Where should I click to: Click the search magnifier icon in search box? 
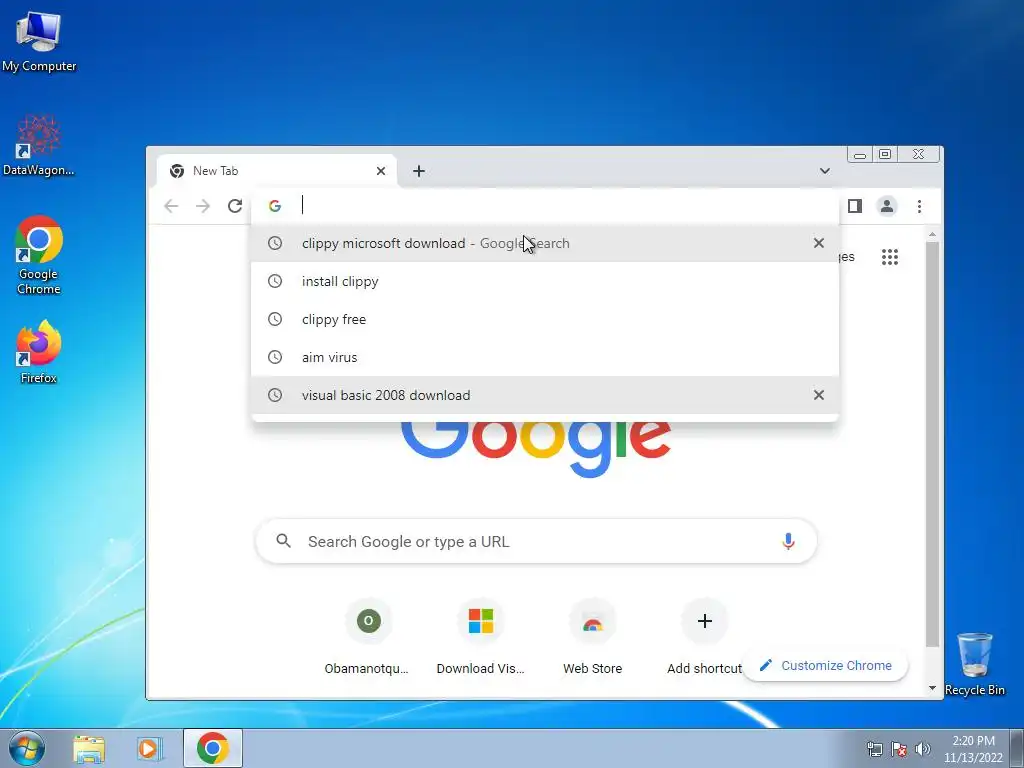(283, 541)
